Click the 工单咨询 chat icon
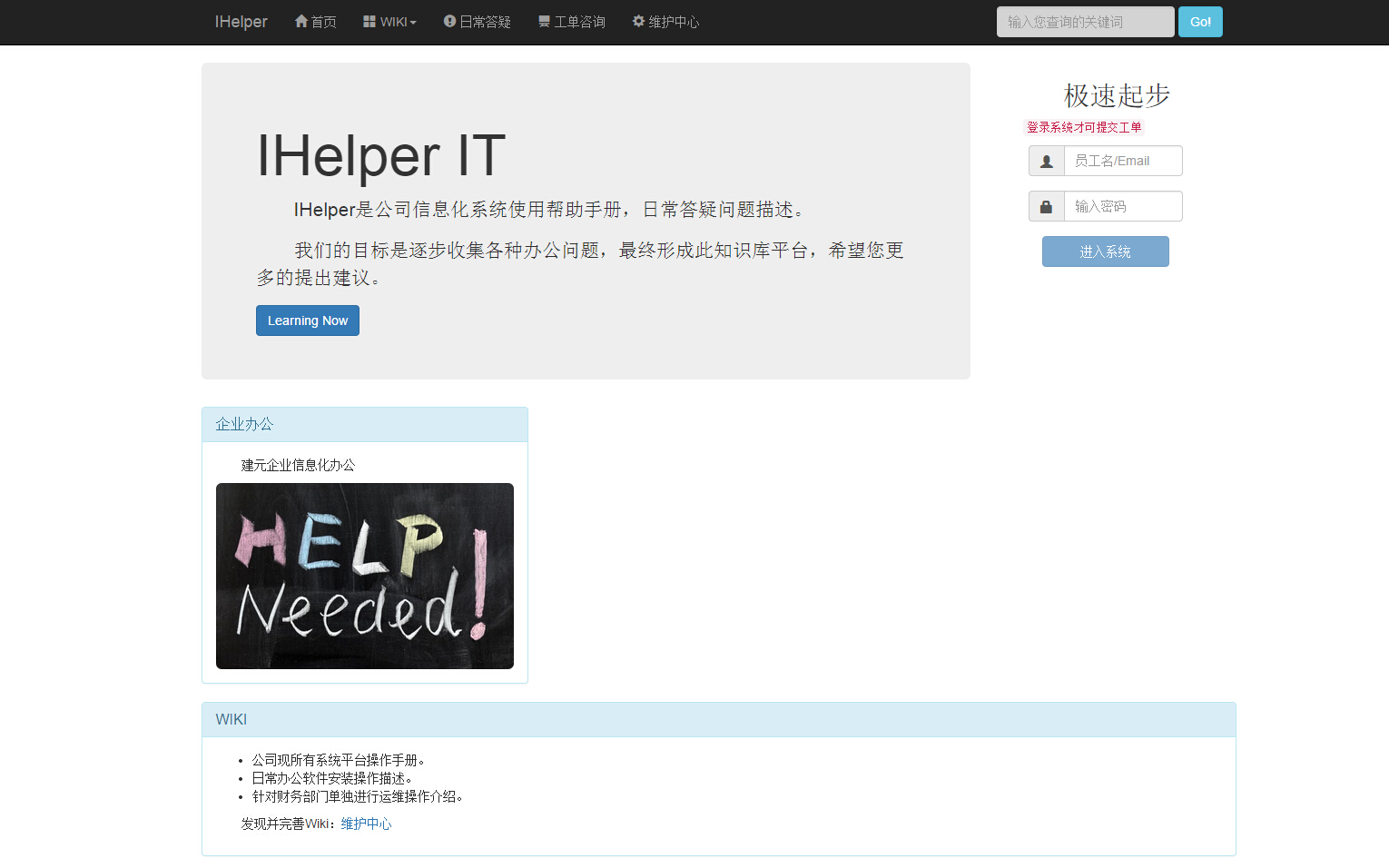This screenshot has height=868, width=1389. 544,21
